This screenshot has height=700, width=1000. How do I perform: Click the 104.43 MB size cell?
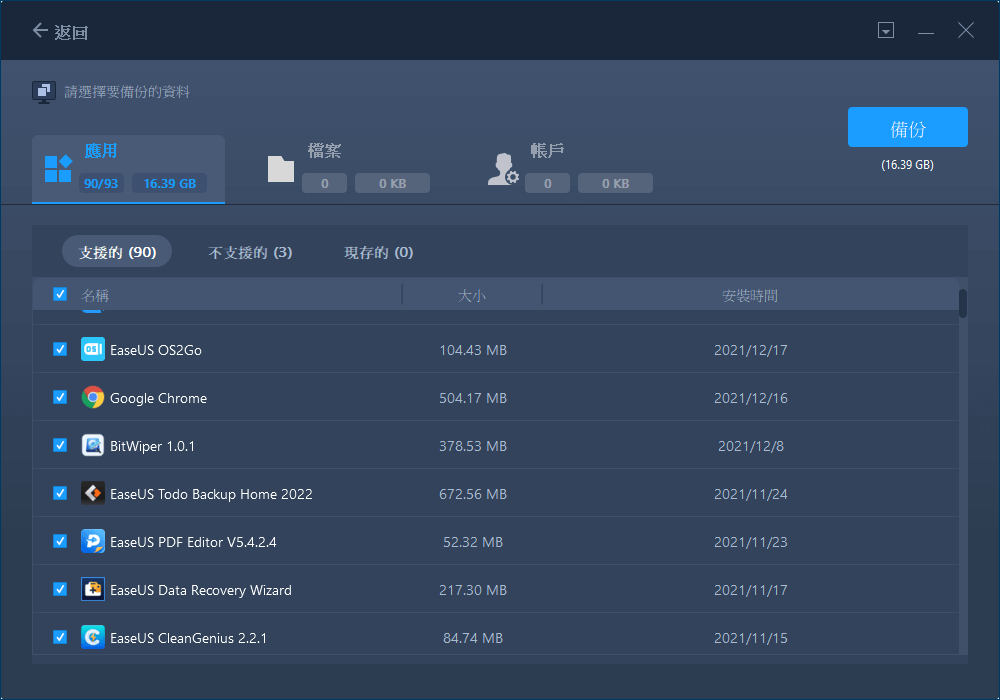[x=473, y=350]
